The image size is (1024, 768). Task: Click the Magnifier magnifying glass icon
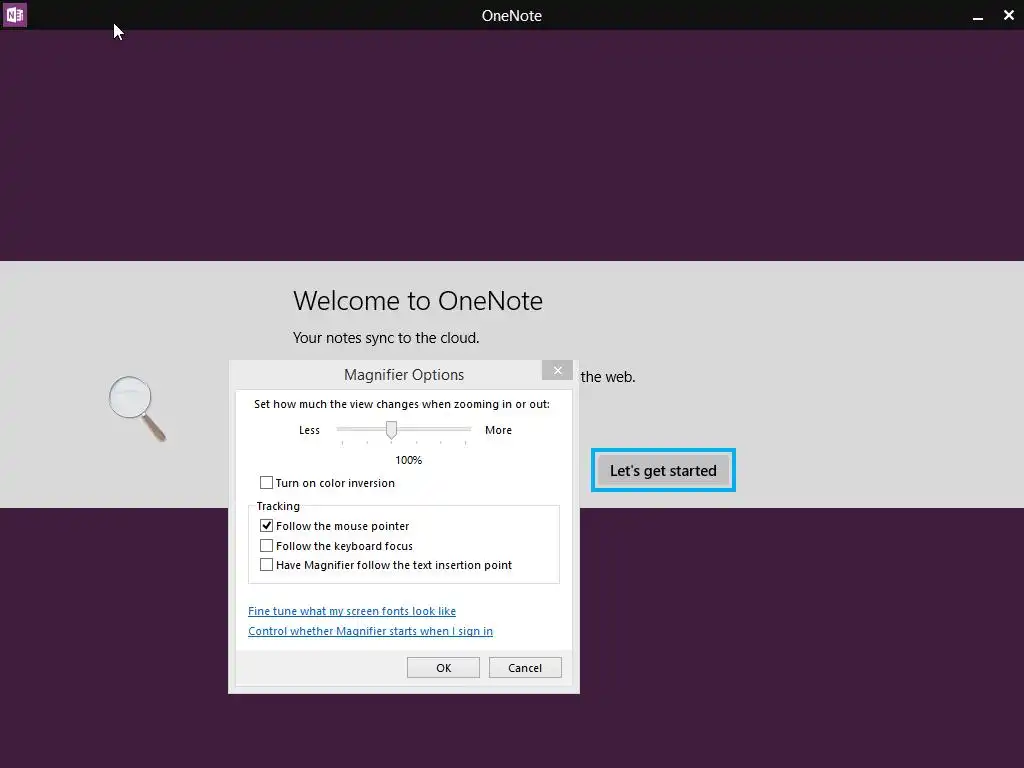137,409
